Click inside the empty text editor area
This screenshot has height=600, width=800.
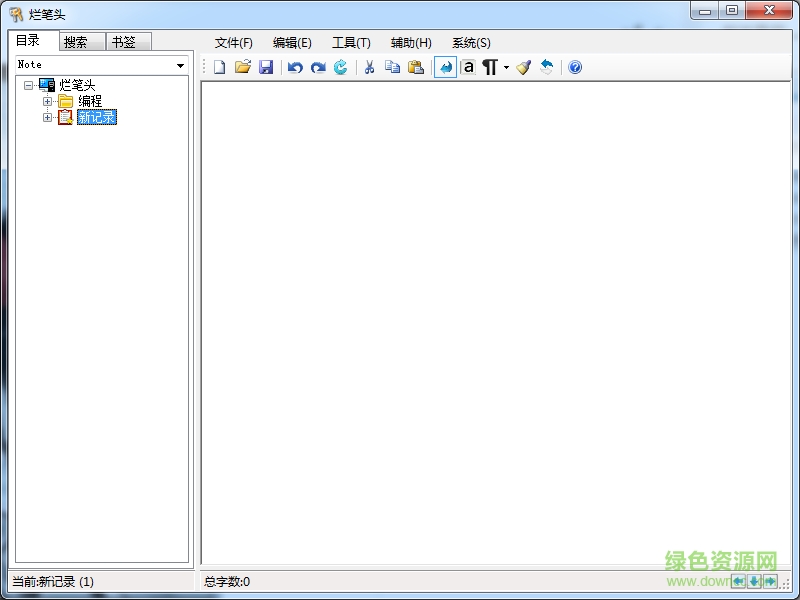click(495, 322)
